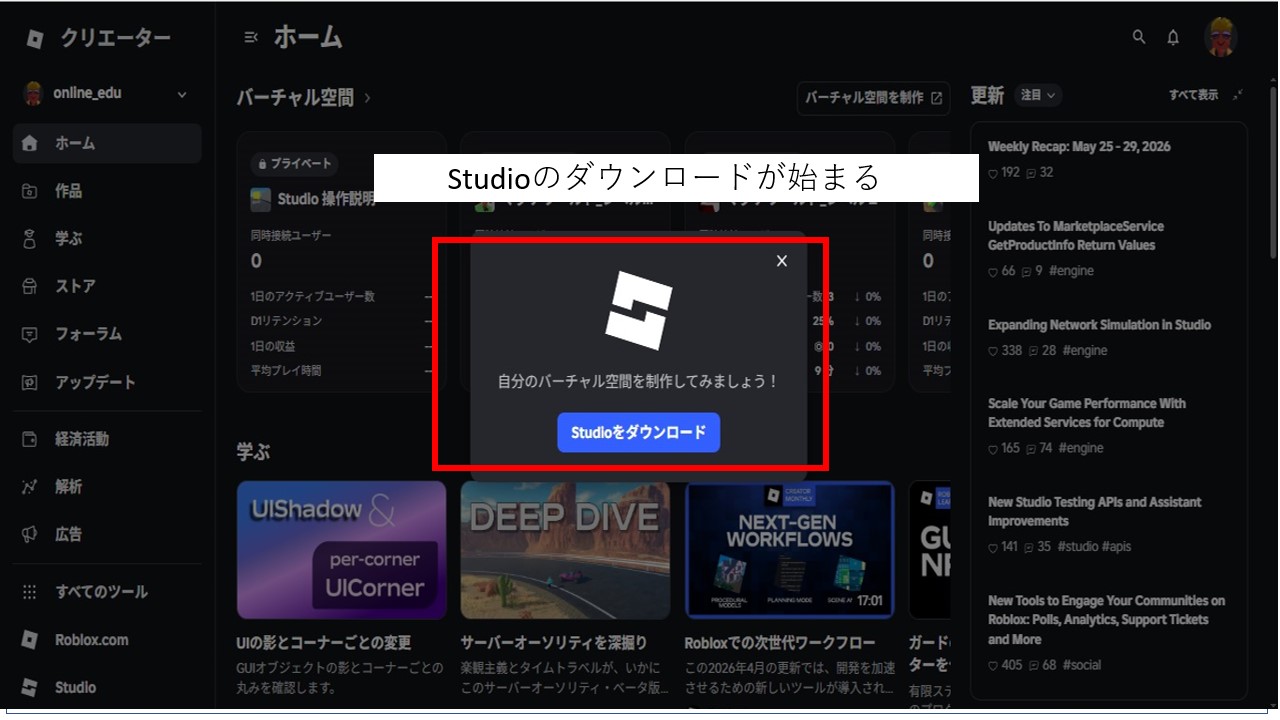Collapse the 更新 panel with the arrows icon
This screenshot has width=1280, height=720.
click(x=1238, y=95)
